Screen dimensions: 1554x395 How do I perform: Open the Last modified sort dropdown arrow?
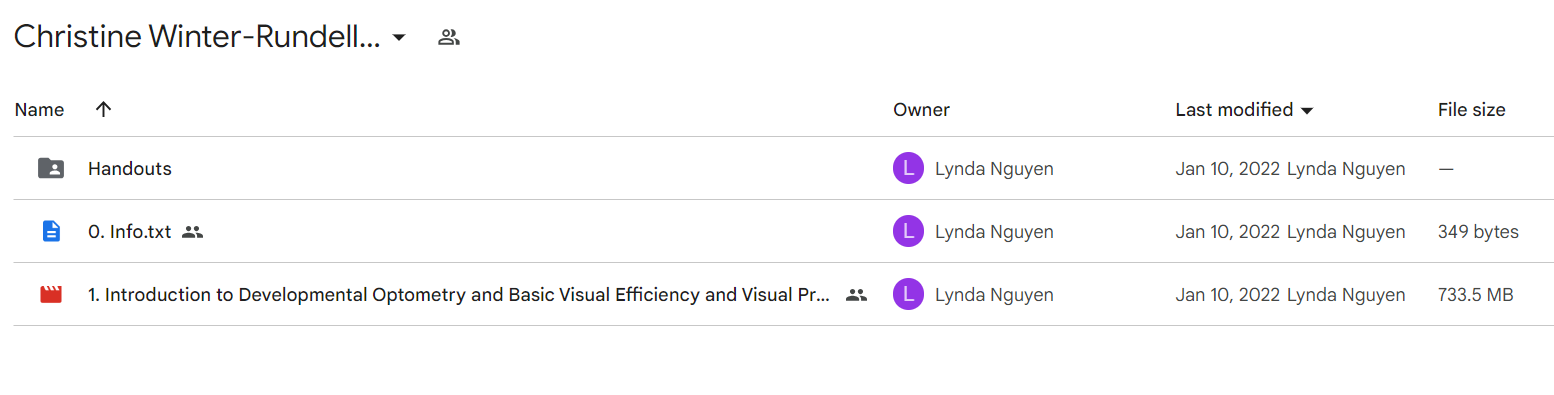pyautogui.click(x=1306, y=111)
